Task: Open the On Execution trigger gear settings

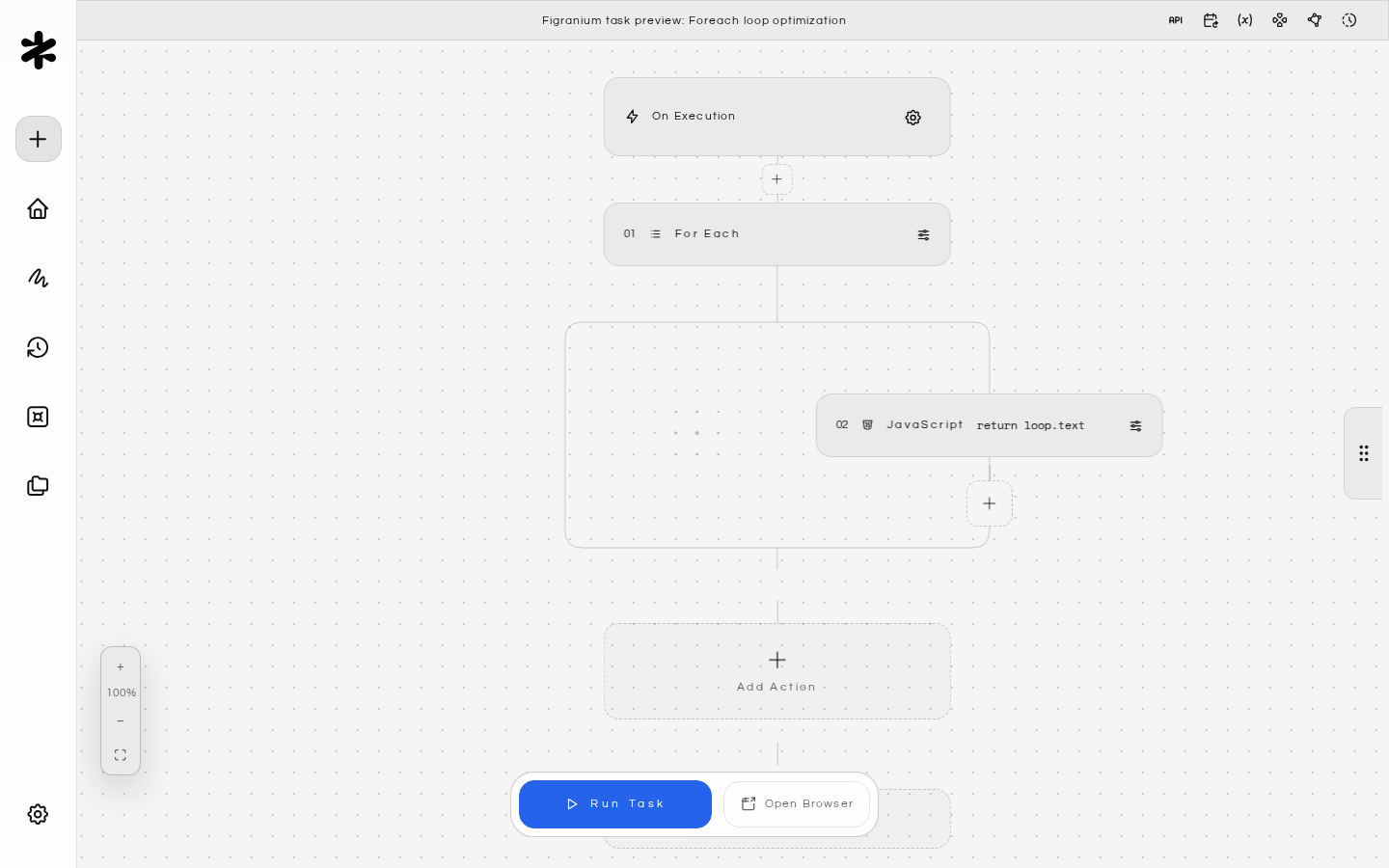Action: (913, 118)
